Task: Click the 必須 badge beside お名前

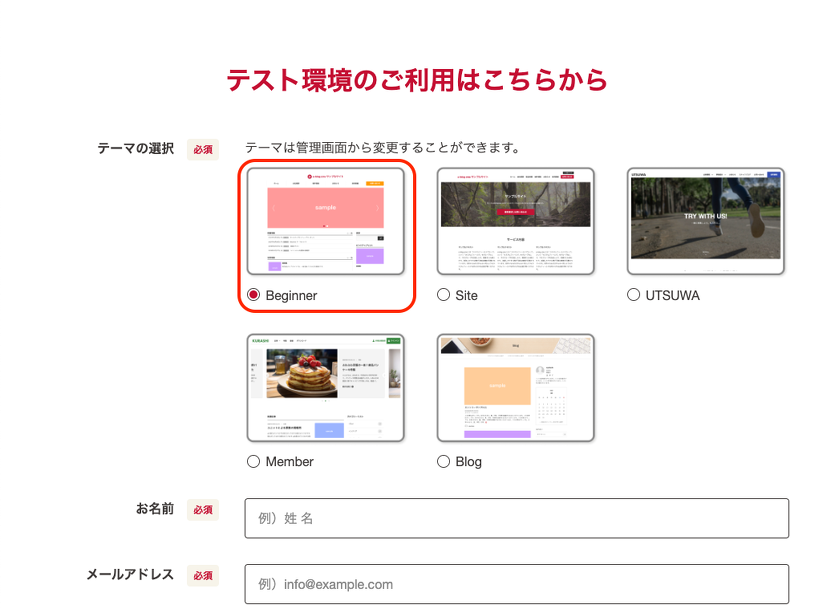Action: click(203, 510)
